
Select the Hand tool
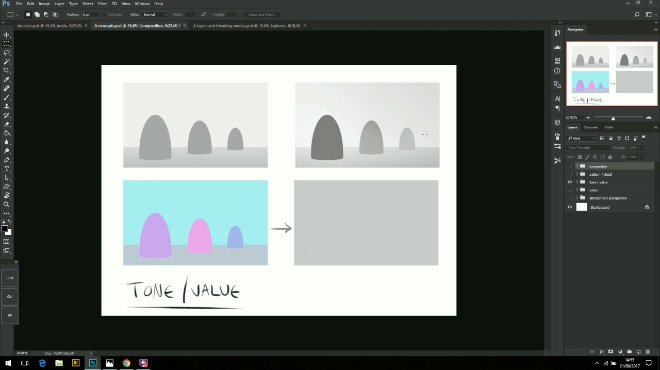7,195
